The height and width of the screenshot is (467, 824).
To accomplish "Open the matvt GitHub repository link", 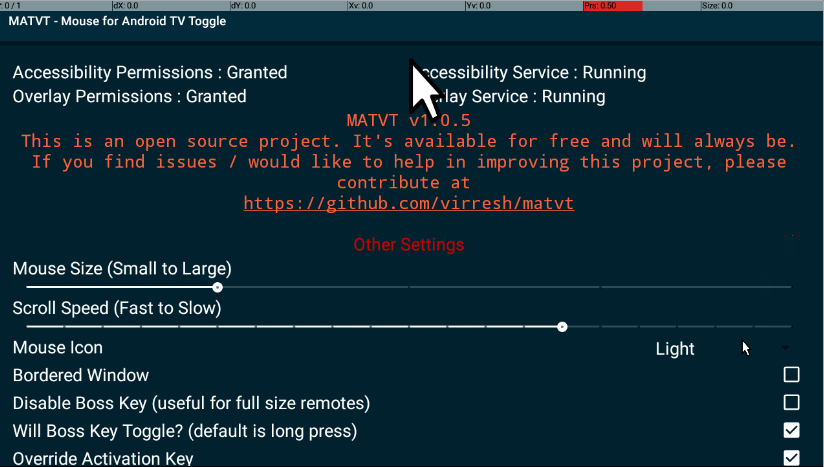I will point(409,203).
